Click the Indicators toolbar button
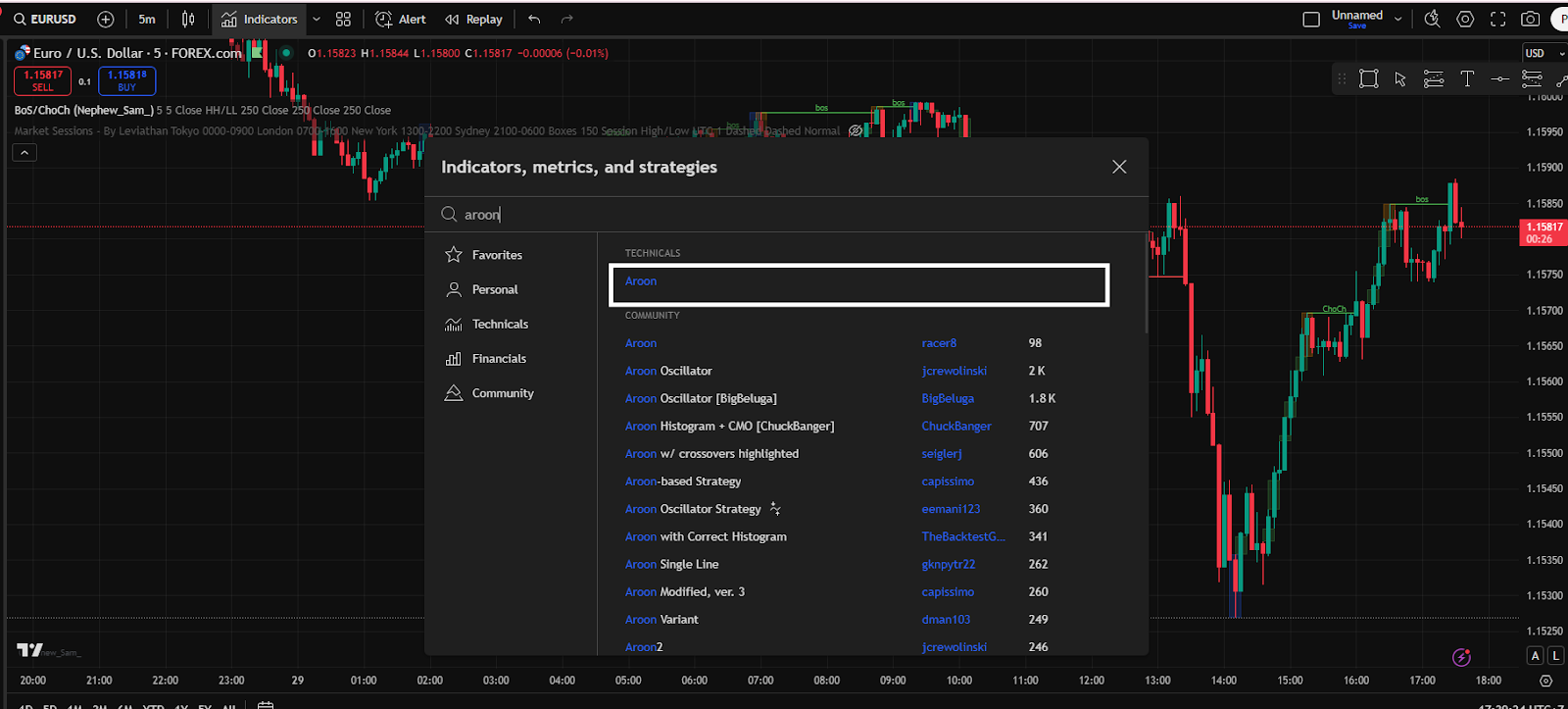 click(x=260, y=20)
